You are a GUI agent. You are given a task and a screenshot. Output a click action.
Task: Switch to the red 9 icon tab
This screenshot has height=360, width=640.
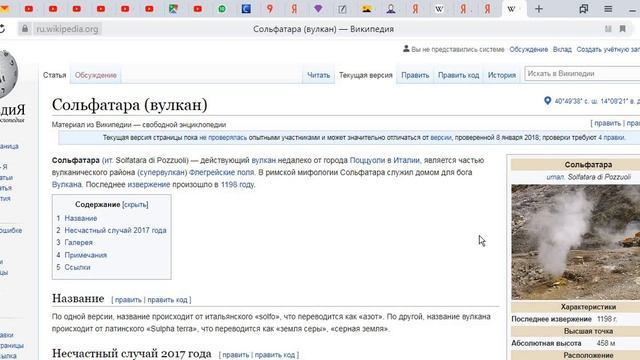(x=270, y=9)
